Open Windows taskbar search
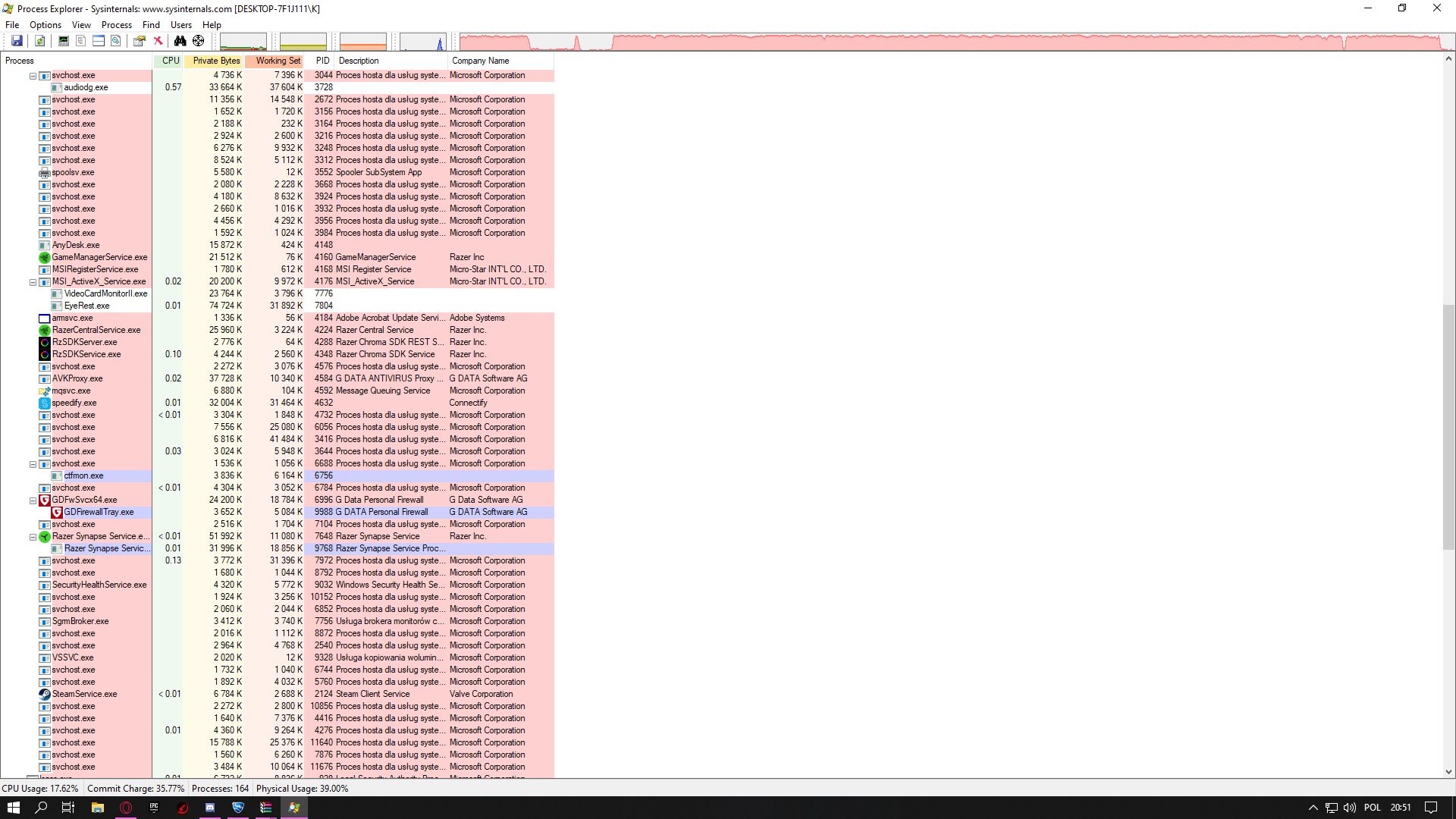Screen dimensions: 1456x819 (41, 808)
